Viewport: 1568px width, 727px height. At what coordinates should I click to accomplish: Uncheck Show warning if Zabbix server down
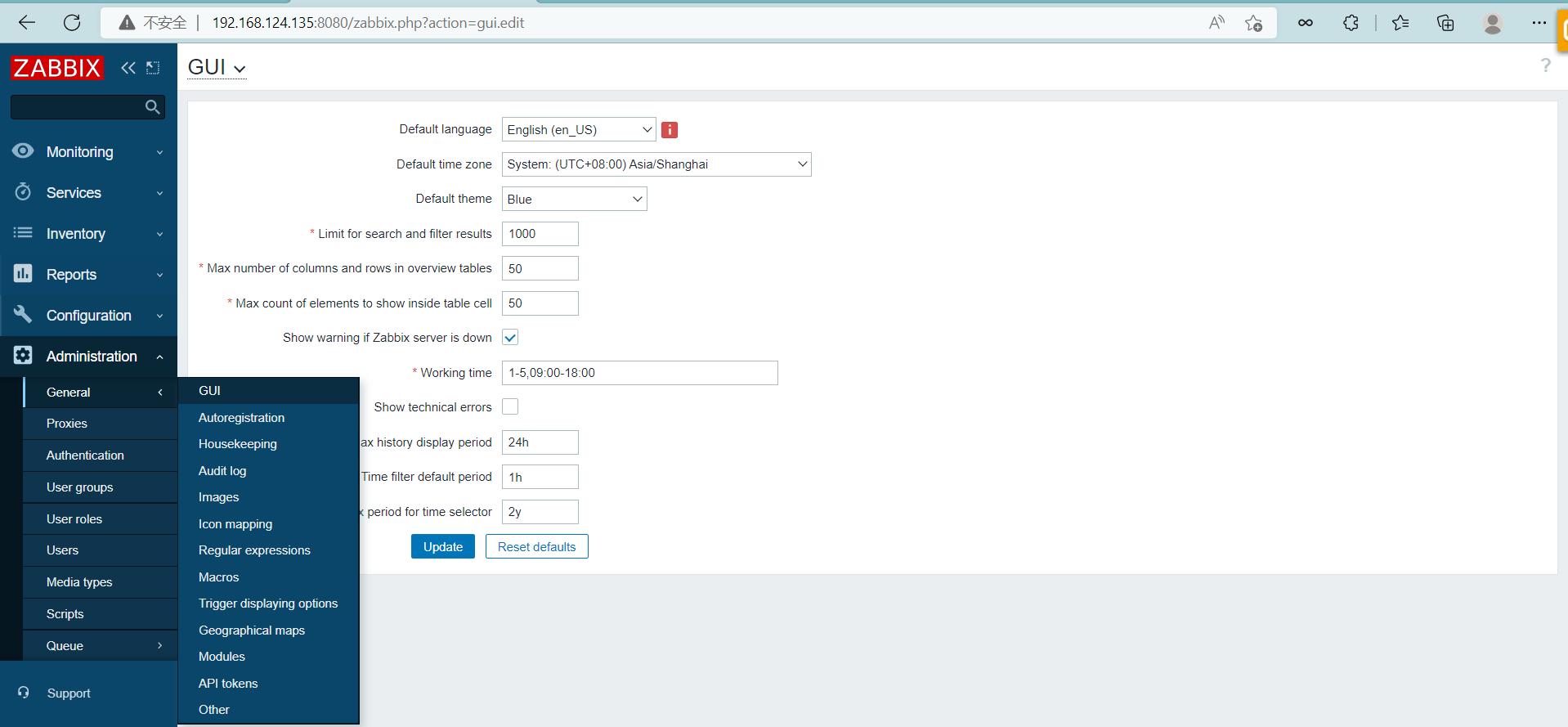[510, 338]
